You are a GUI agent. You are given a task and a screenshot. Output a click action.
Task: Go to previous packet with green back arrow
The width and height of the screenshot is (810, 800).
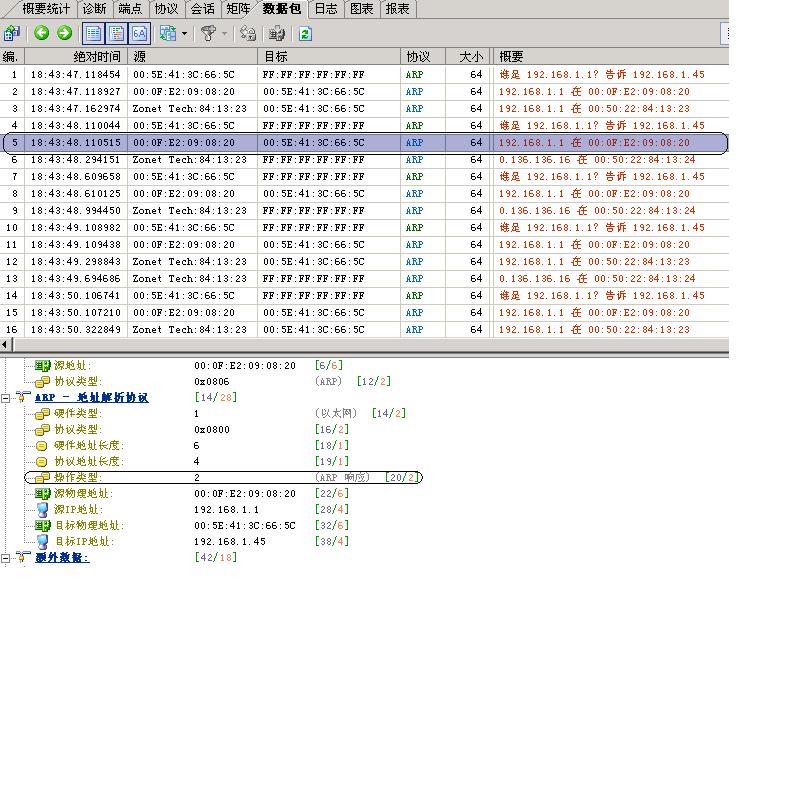click(x=42, y=33)
